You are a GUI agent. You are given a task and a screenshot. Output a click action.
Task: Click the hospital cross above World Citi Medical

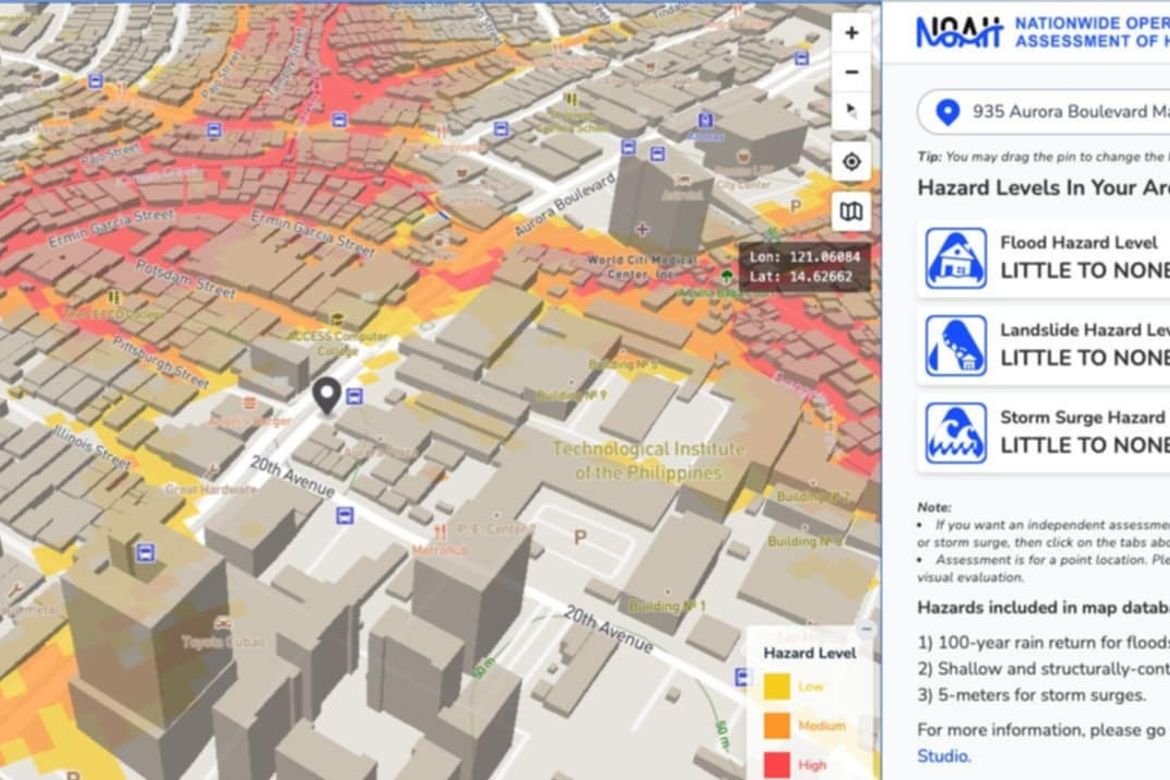click(x=642, y=229)
